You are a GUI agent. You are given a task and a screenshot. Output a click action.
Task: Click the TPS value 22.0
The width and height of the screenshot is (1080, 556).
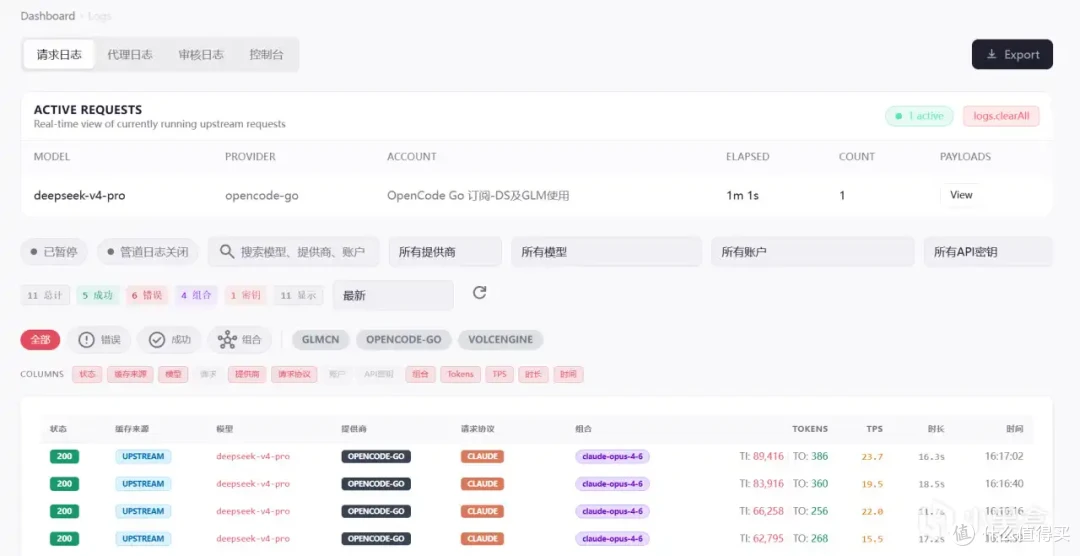(872, 511)
